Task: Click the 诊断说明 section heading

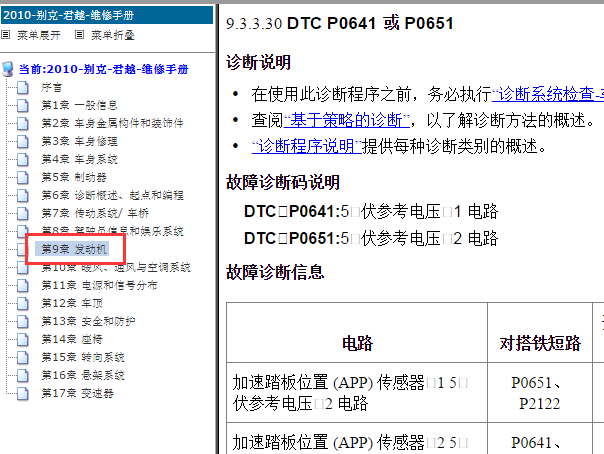Action: 258,62
